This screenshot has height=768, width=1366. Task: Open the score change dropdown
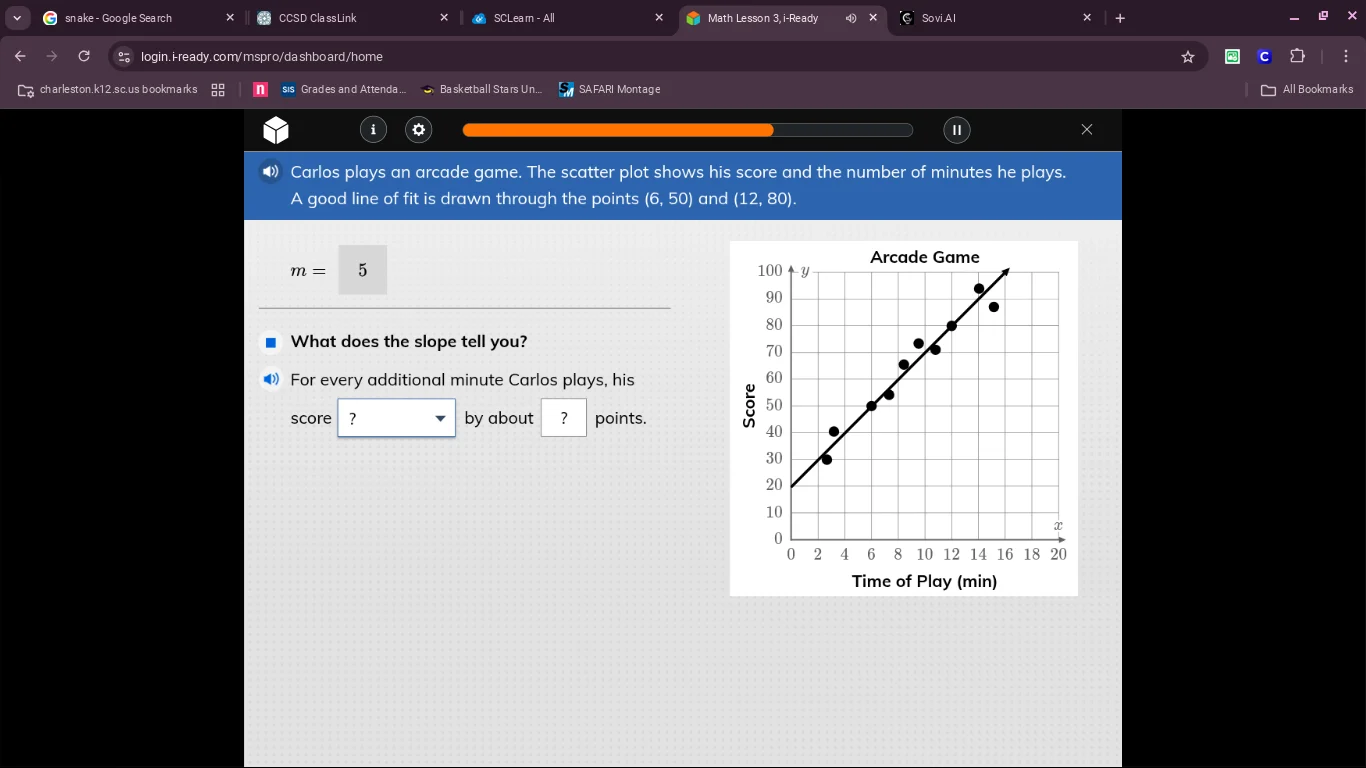pos(396,418)
